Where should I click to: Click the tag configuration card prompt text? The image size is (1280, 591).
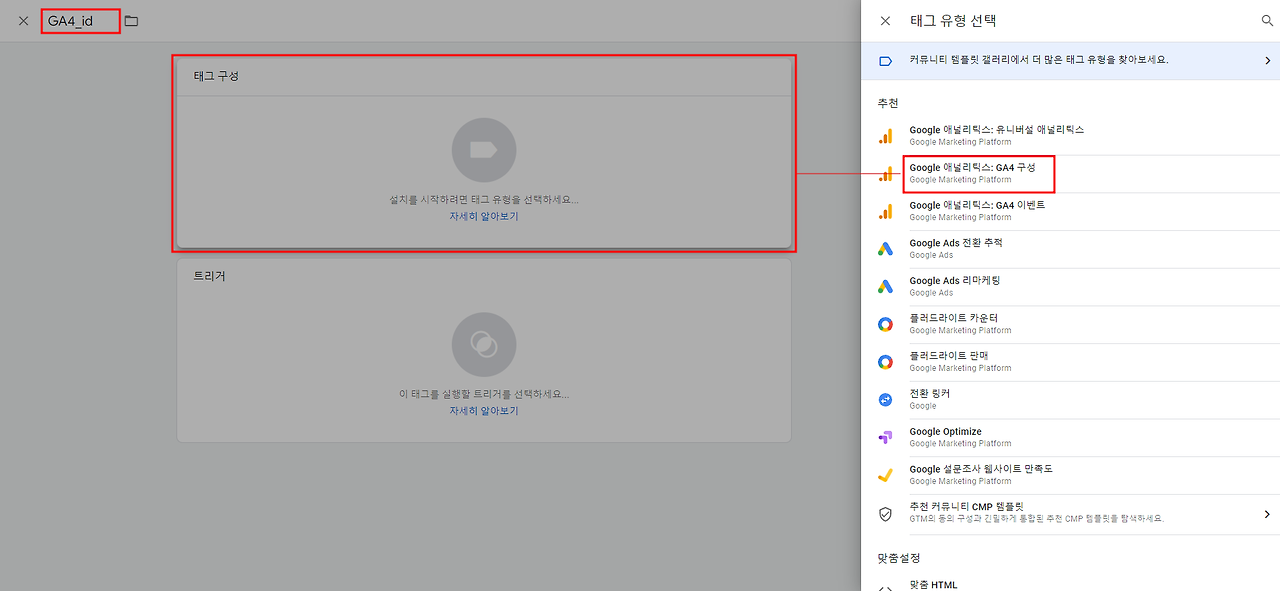click(484, 199)
